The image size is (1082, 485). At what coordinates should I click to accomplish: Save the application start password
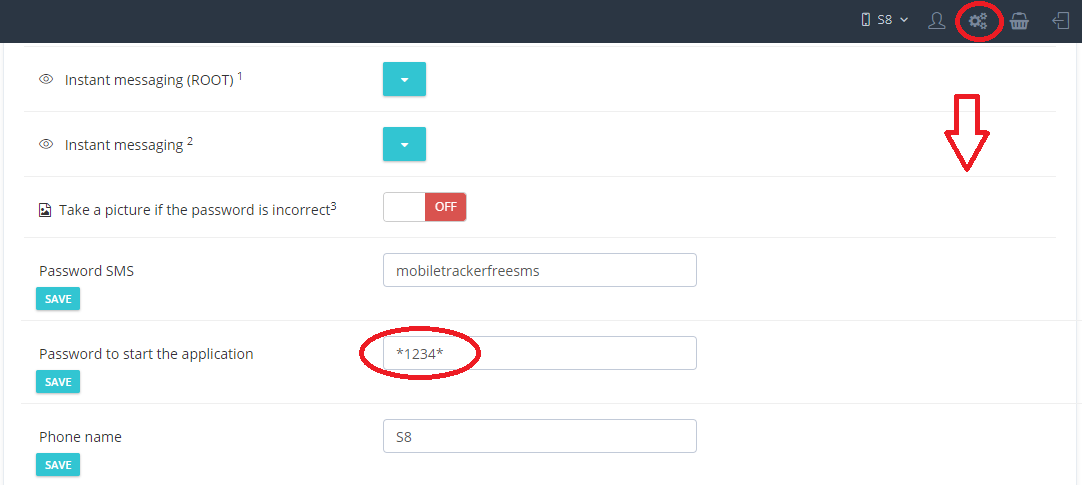[58, 382]
